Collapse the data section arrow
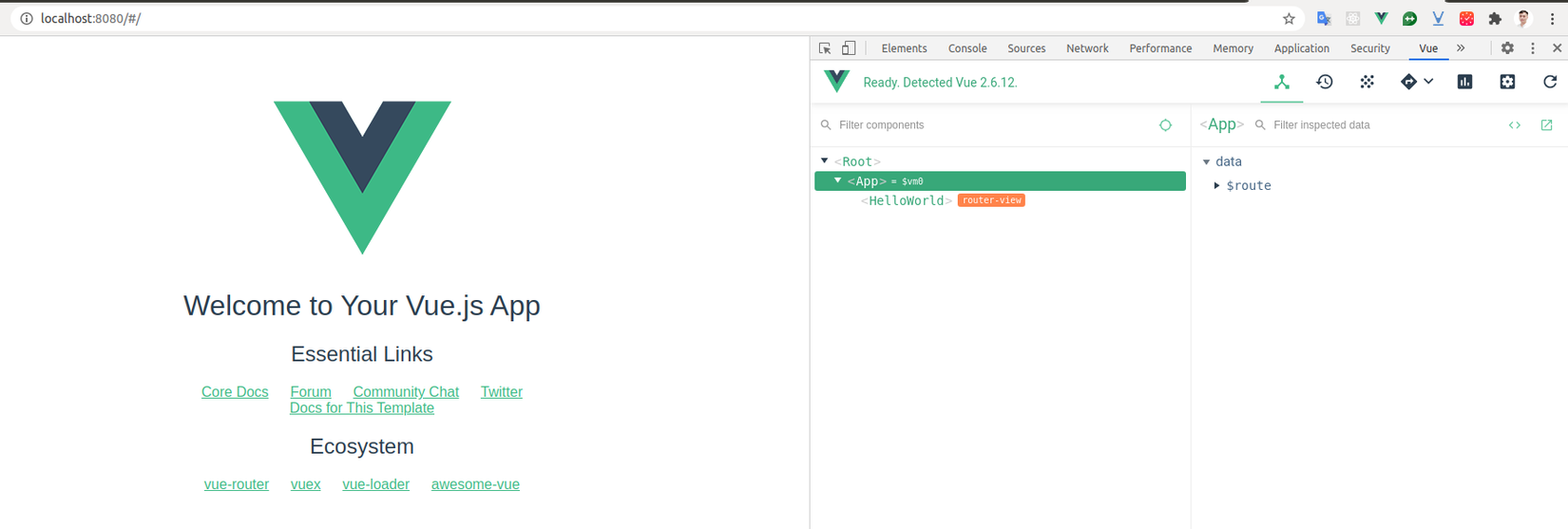This screenshot has width=1568, height=529. [1207, 161]
